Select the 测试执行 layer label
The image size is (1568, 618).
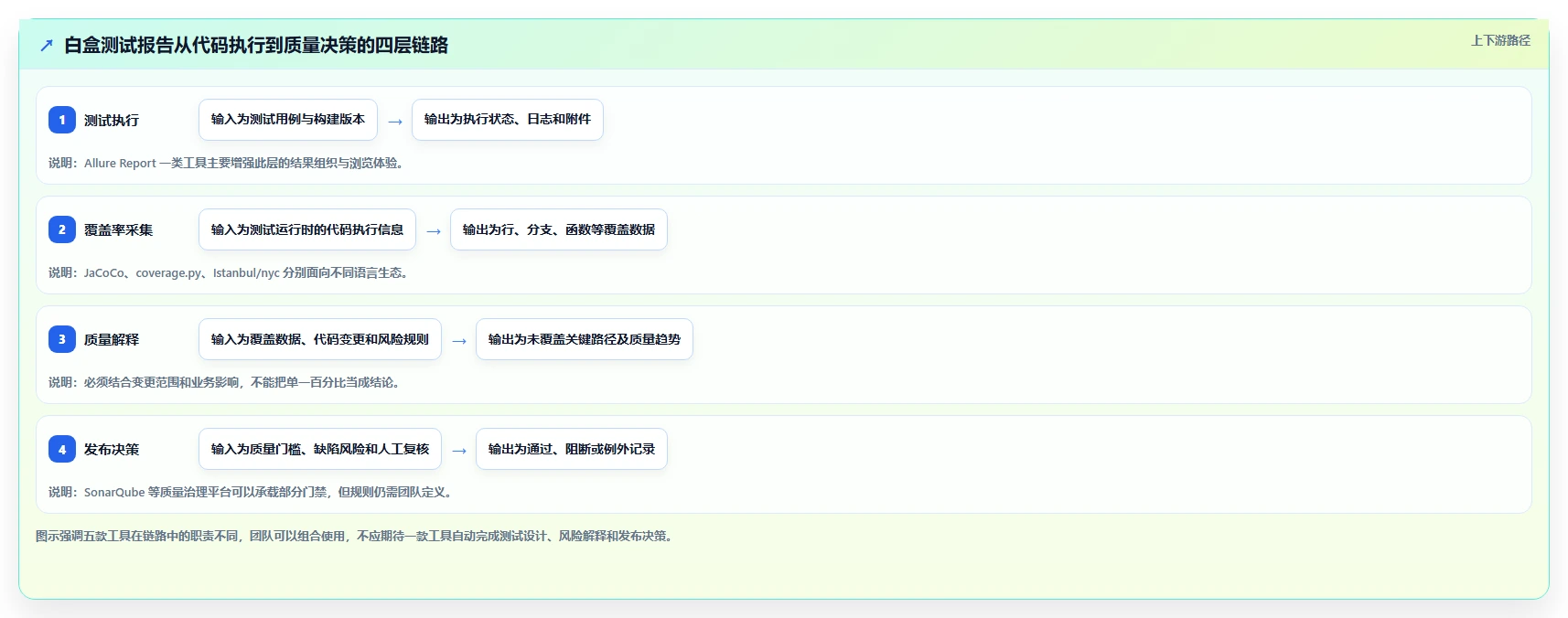[x=112, y=120]
